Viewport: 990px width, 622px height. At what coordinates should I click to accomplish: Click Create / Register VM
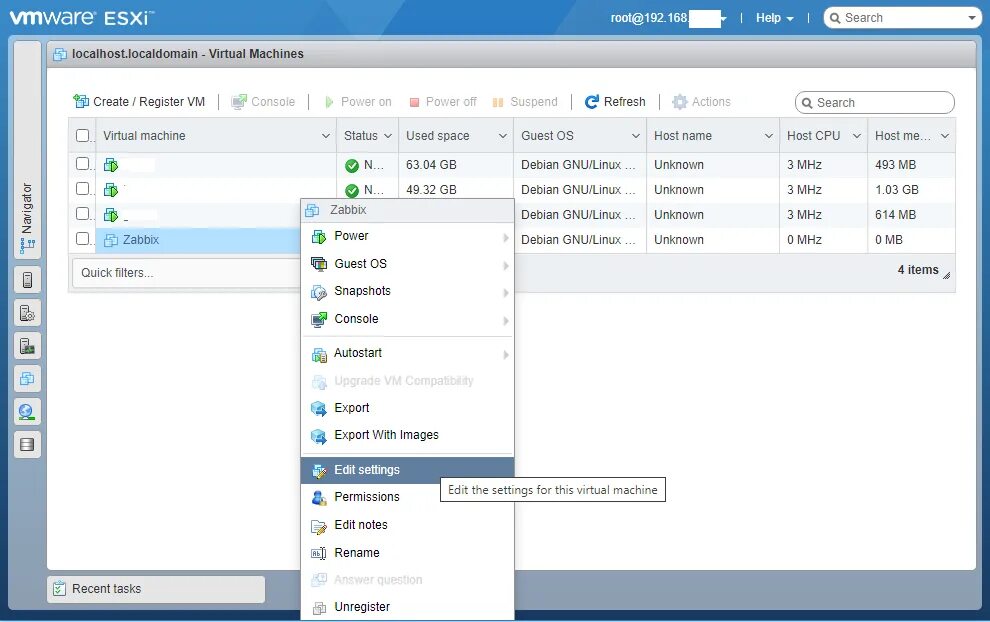tap(140, 102)
